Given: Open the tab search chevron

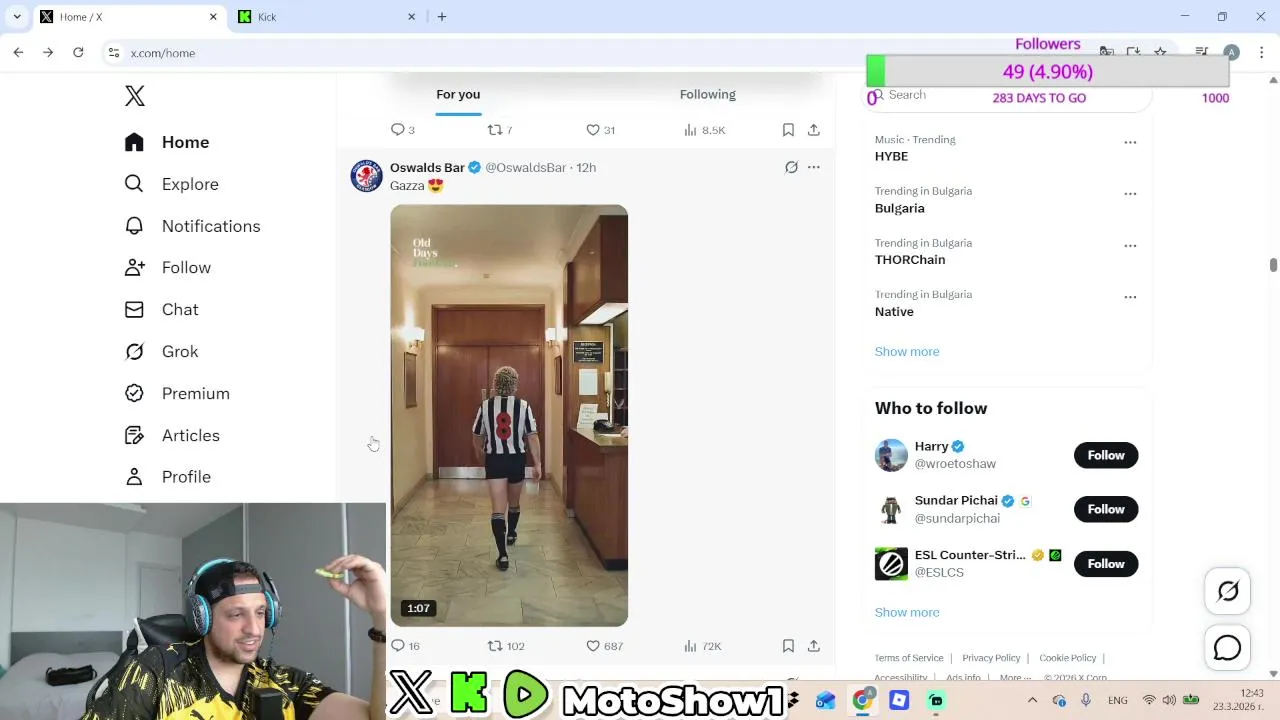Looking at the screenshot, I should click(17, 17).
